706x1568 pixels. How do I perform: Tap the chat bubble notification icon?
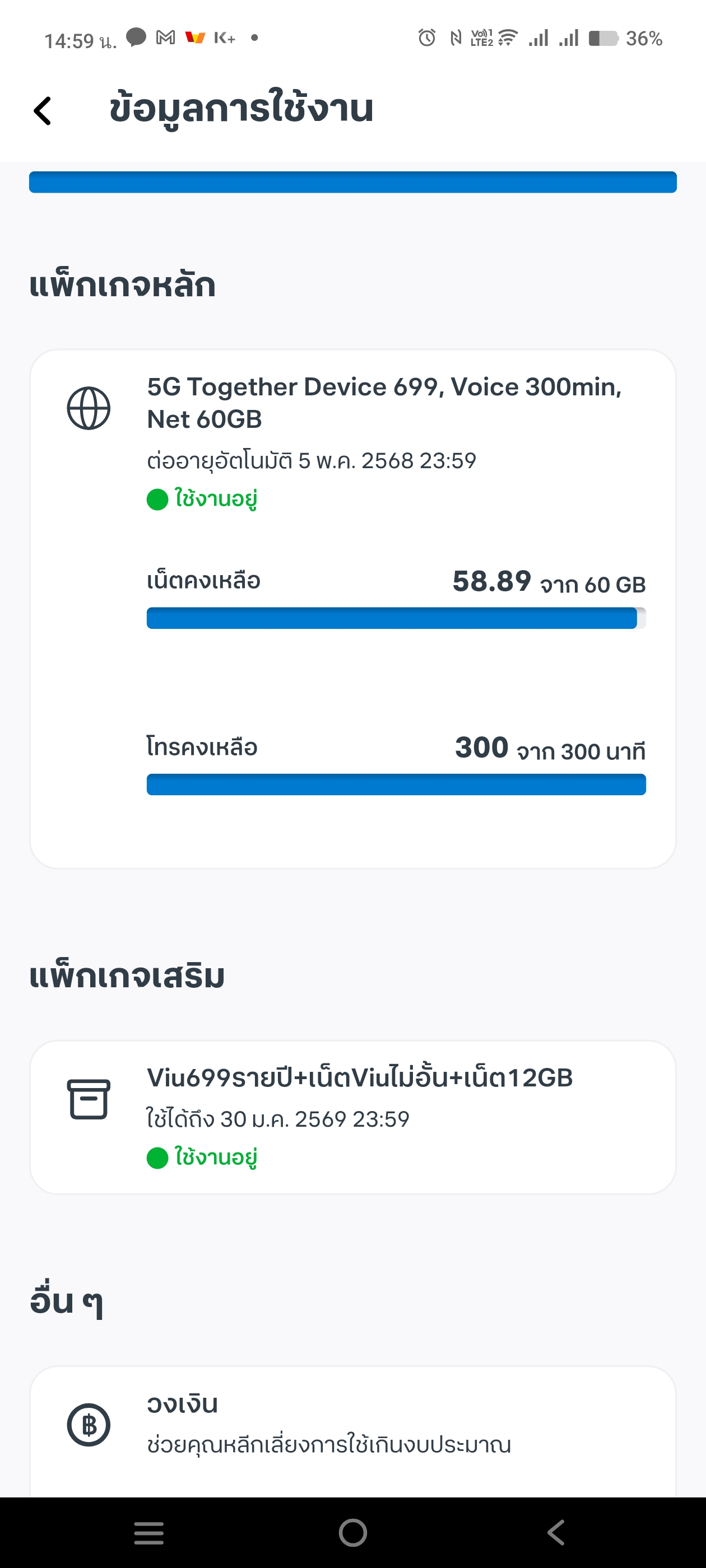[136, 37]
